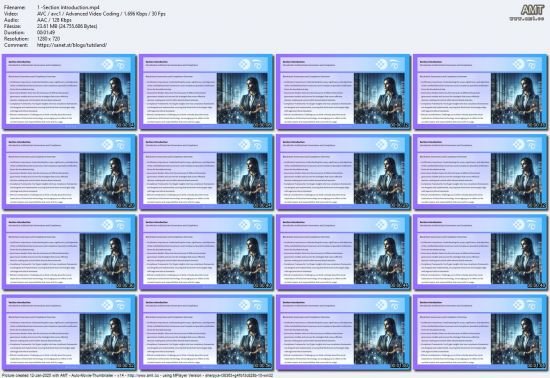Click the duration value '00:01:49'

point(46,33)
